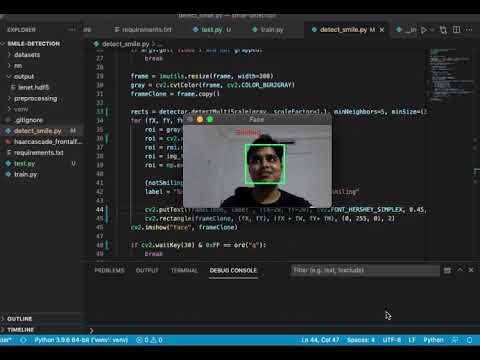Select the Python 3.9.6 interpreter status item

click(x=81, y=340)
